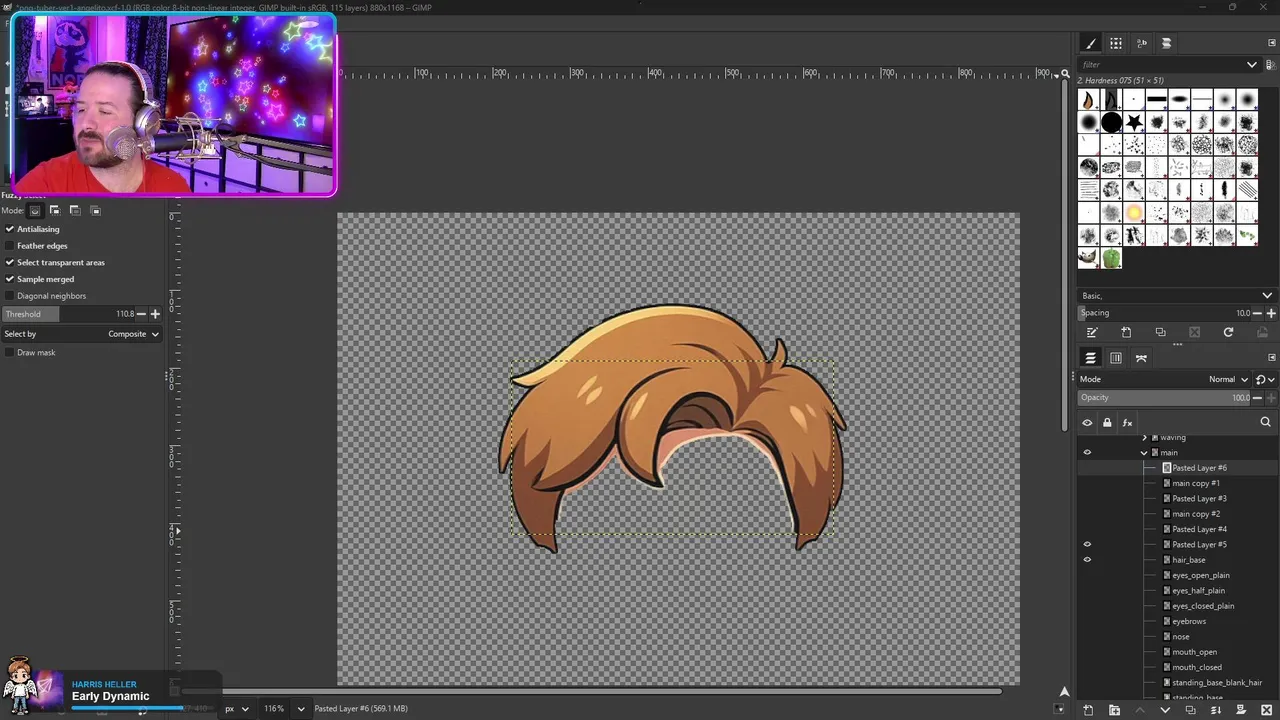Increase brush spacing with plus button
Image resolution: width=1280 pixels, height=720 pixels.
point(1270,313)
